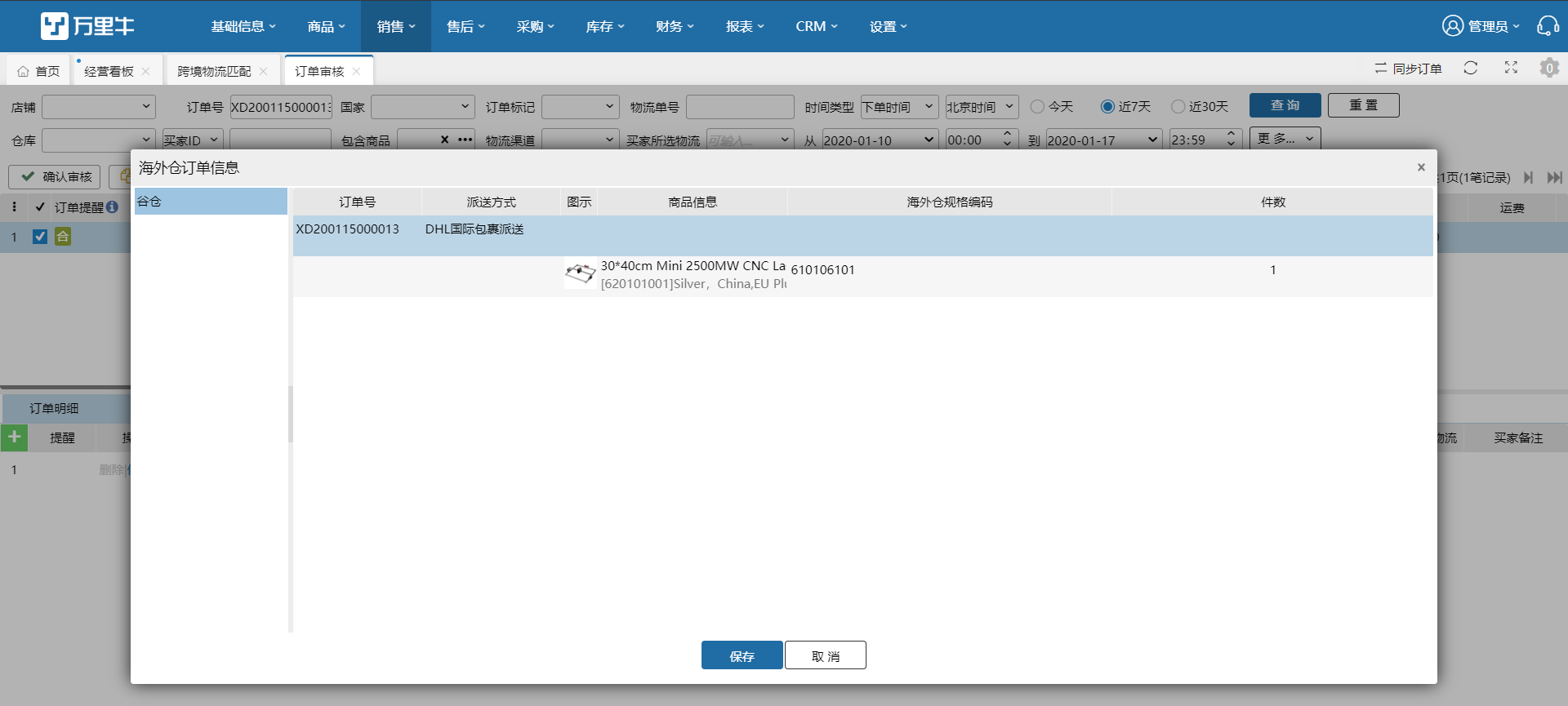The width and height of the screenshot is (1568, 706).
Task: Open the 仓库 dropdown
Action: 99,140
